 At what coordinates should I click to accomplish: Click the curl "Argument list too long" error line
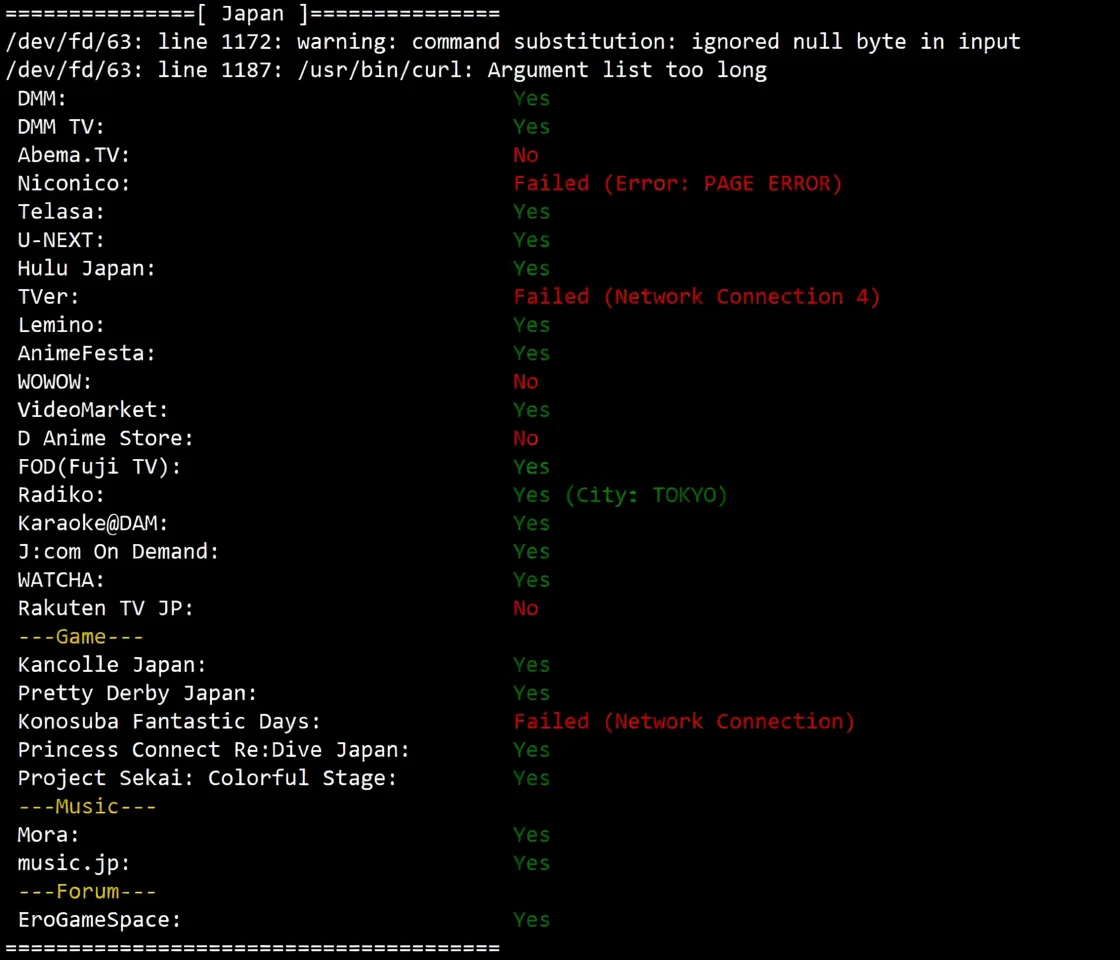(386, 70)
